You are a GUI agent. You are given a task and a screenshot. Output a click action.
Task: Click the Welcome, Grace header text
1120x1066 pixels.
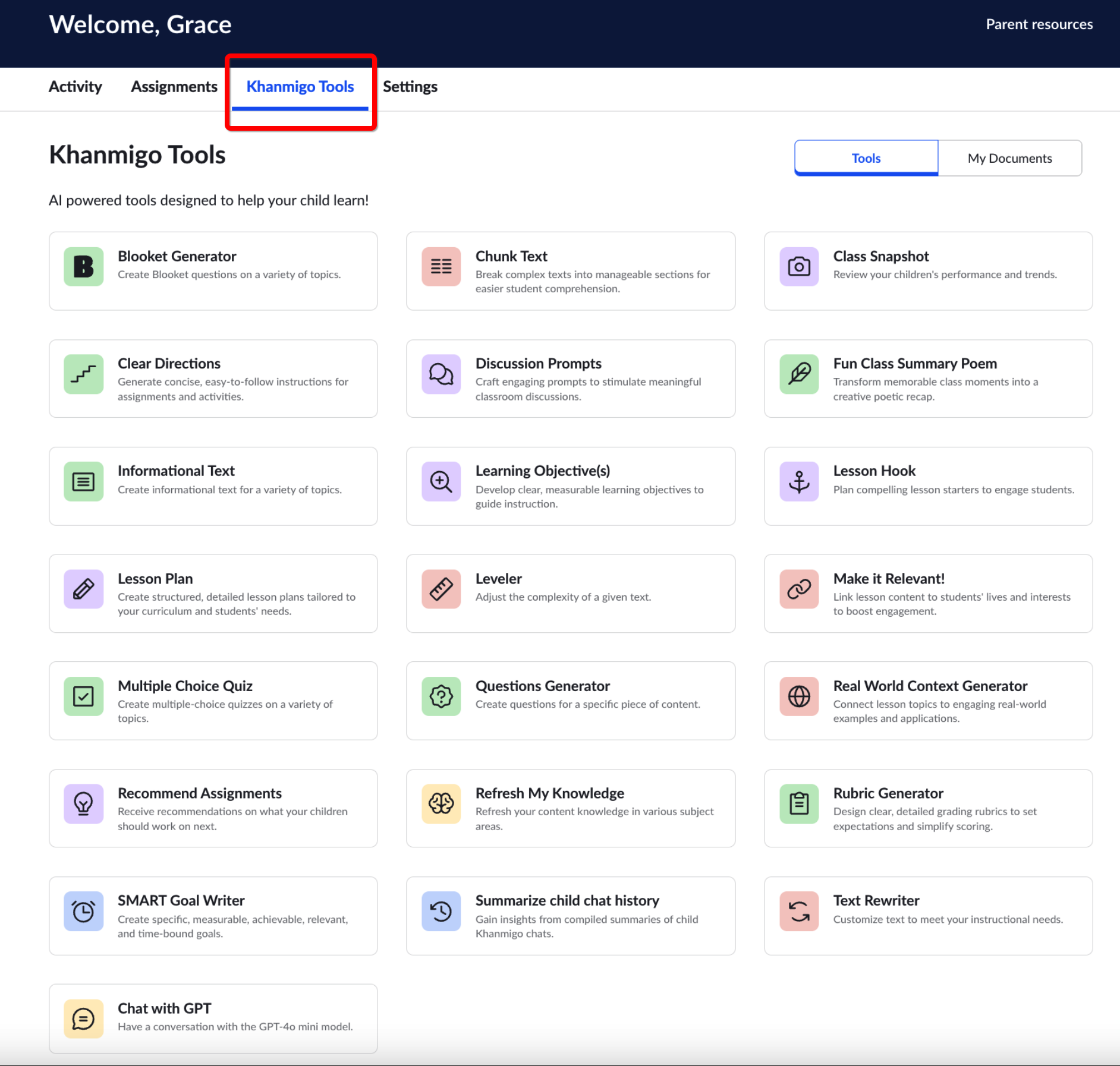pos(140,24)
